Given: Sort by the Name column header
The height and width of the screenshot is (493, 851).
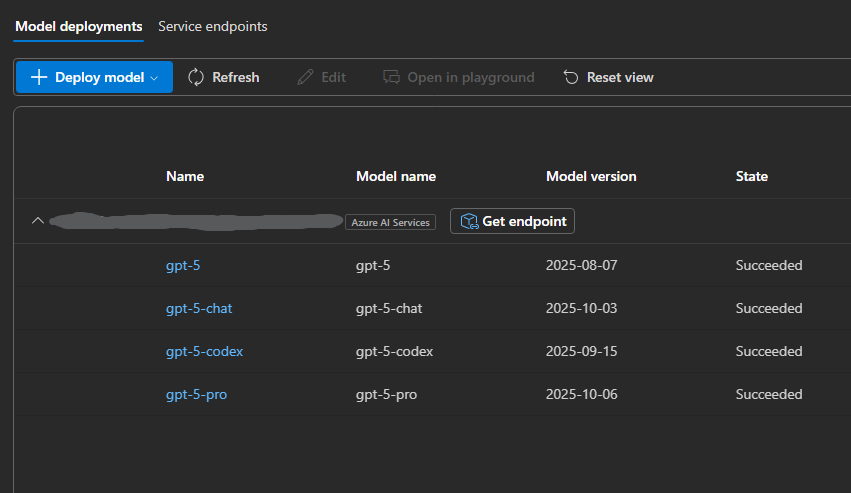Looking at the screenshot, I should [185, 176].
